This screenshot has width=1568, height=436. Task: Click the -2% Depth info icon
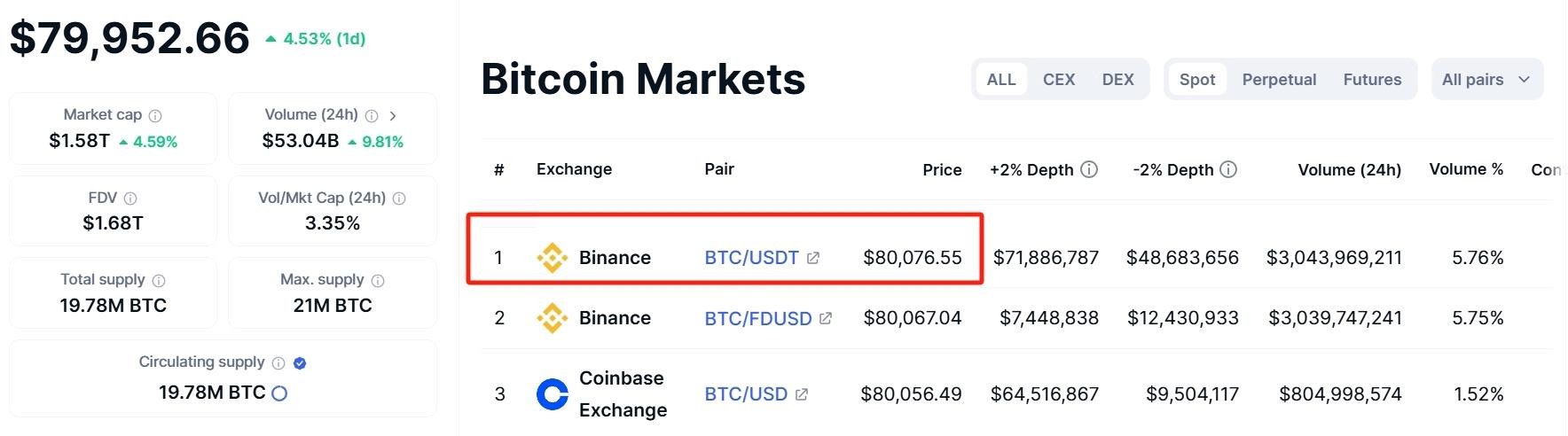(x=1228, y=169)
